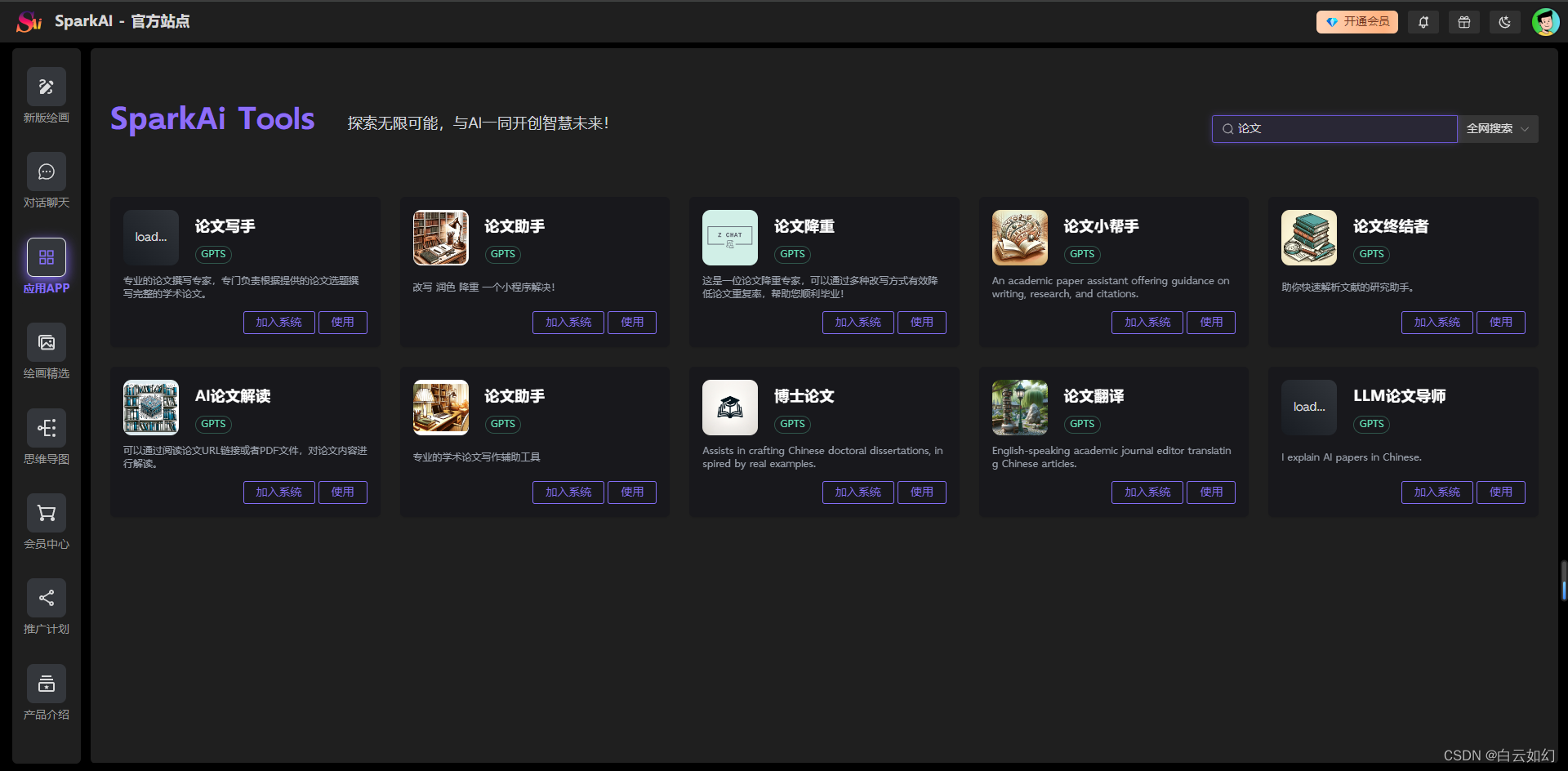Click 论文翻译 garden thumbnail
Viewport: 1568px width, 771px height.
[x=1020, y=408]
